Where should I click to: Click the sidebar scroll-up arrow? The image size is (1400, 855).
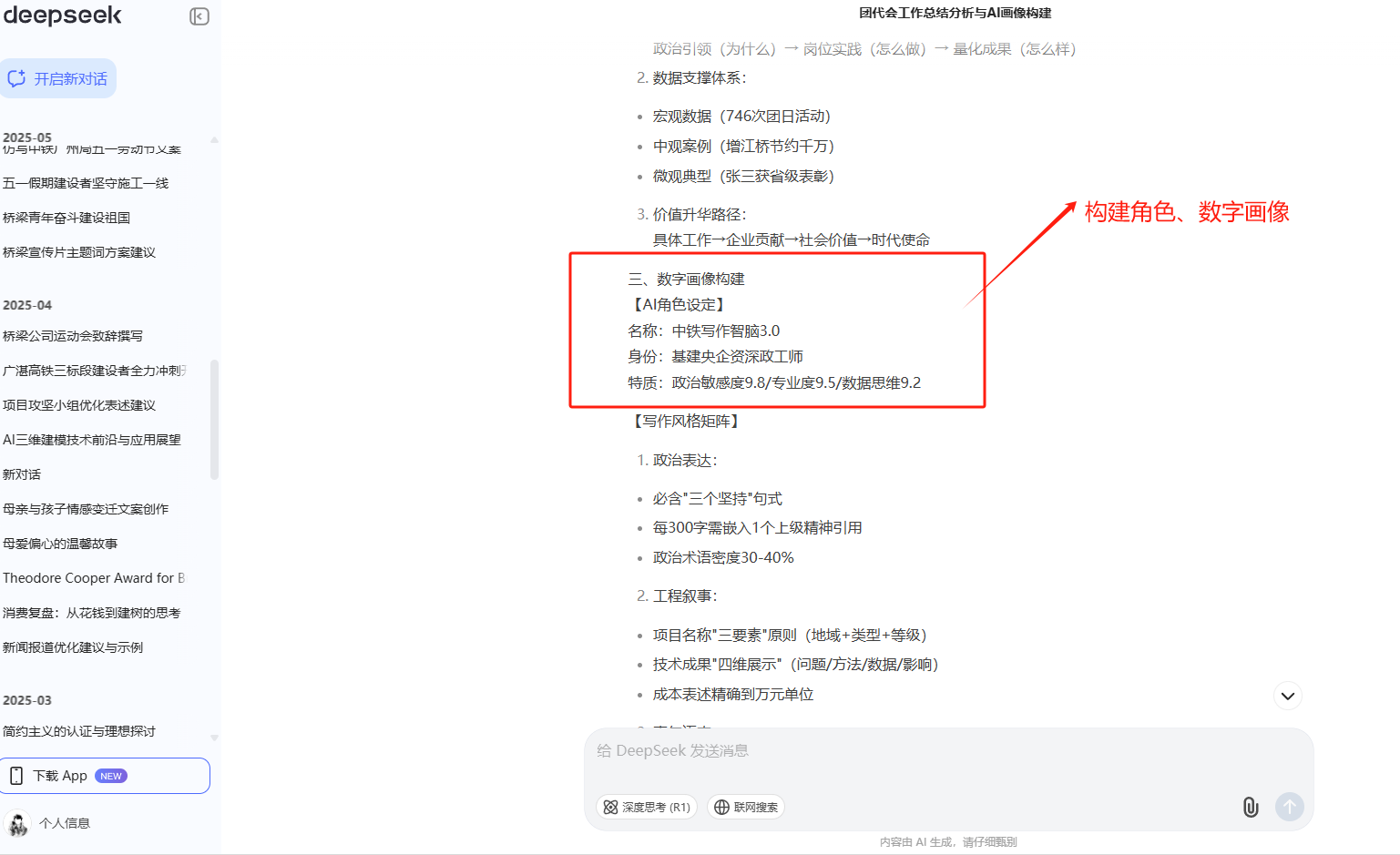click(x=214, y=139)
